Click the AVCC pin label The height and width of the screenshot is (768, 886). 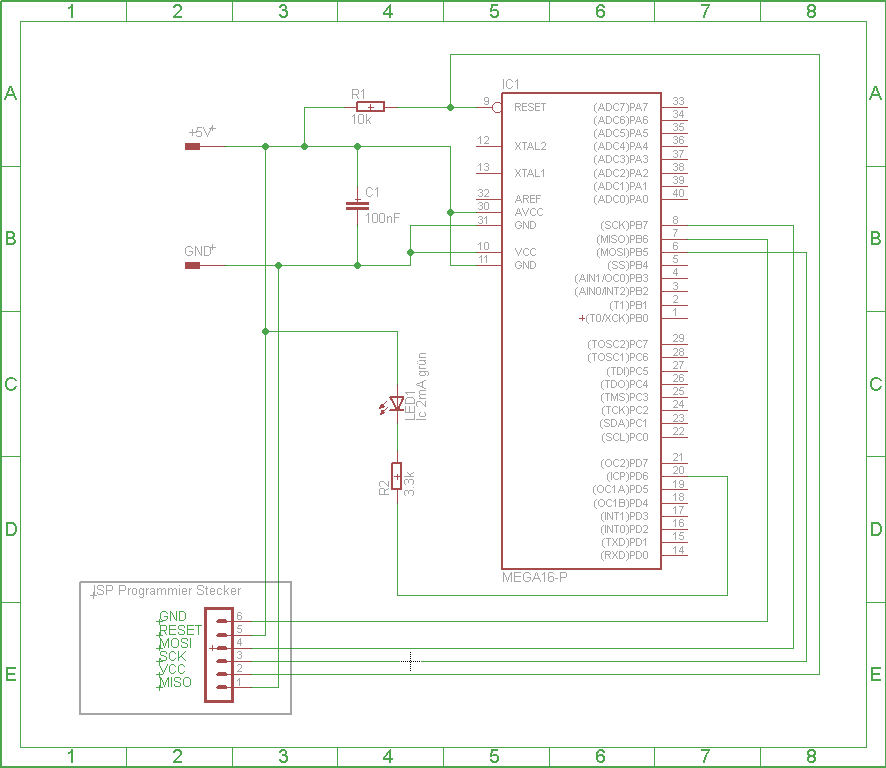(x=529, y=212)
